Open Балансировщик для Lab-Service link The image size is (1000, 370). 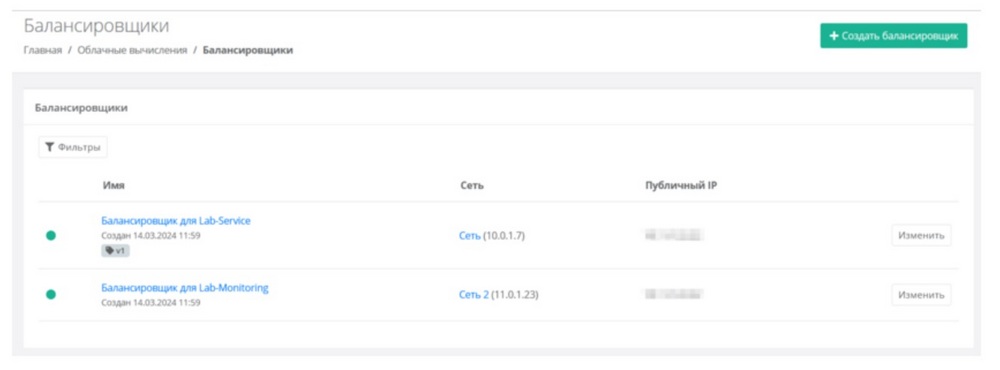tap(176, 221)
